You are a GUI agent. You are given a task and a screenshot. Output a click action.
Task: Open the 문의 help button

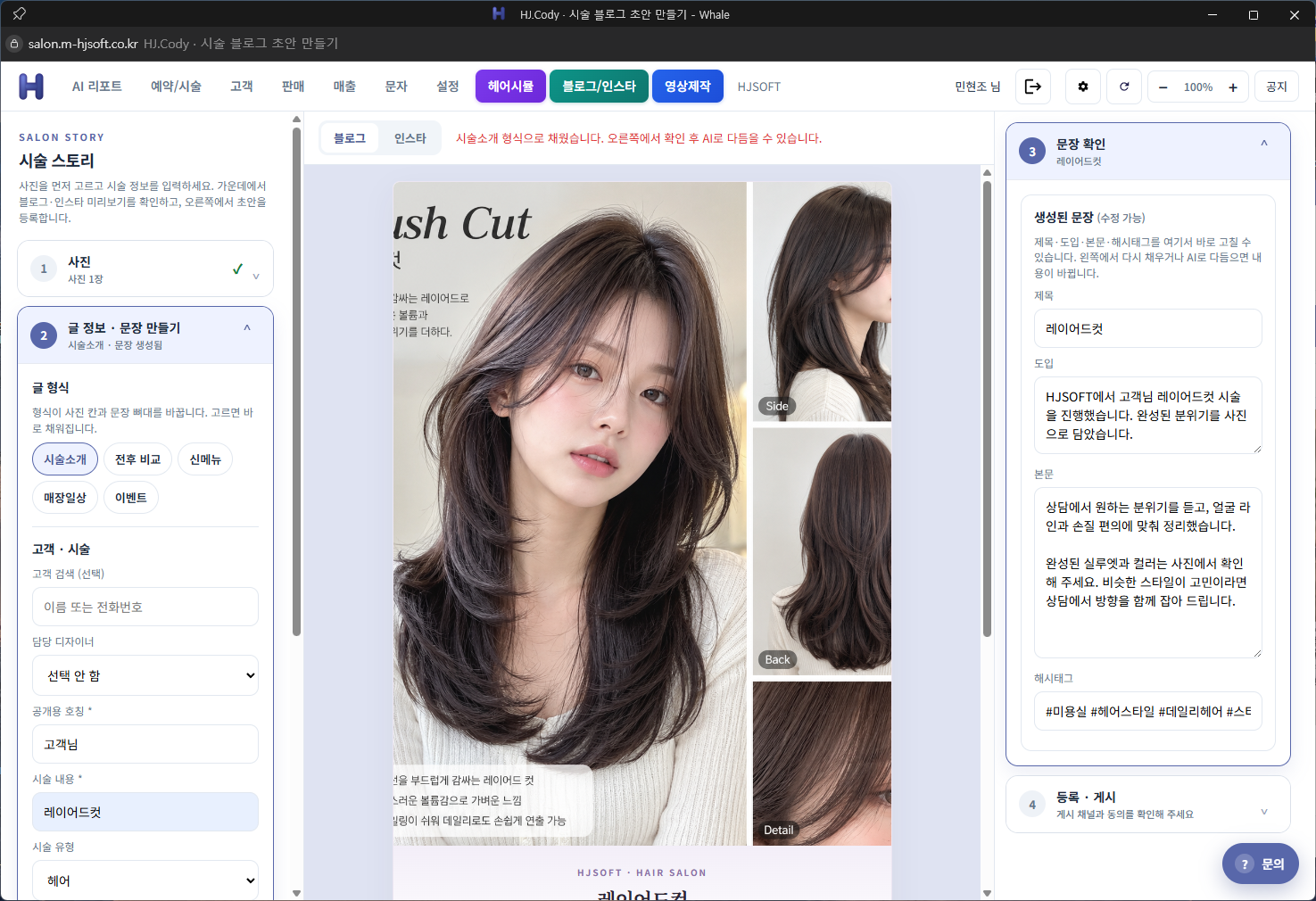pyautogui.click(x=1260, y=864)
